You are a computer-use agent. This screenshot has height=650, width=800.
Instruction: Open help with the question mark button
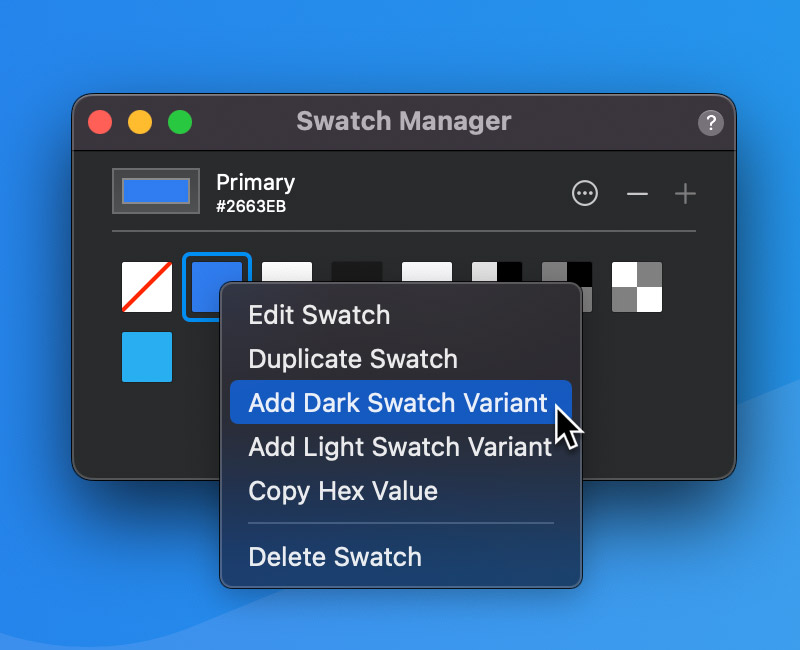[710, 123]
